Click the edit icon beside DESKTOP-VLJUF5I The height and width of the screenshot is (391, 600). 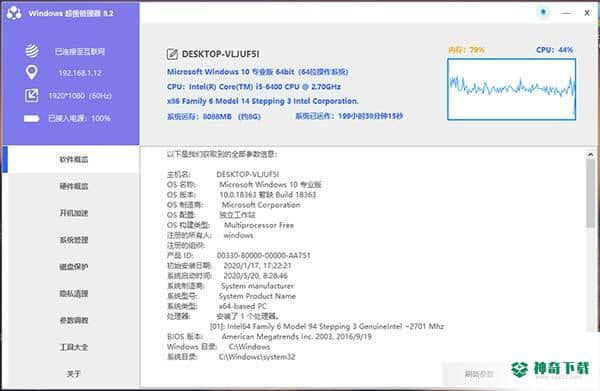[x=172, y=54]
